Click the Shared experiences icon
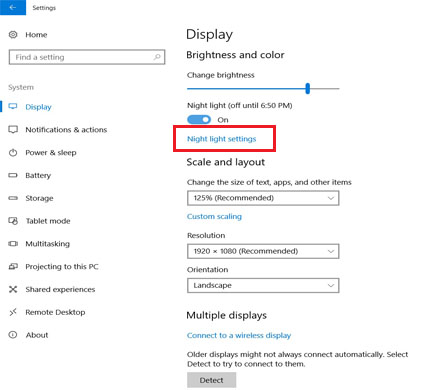This screenshot has height=390, width=440. [13, 289]
